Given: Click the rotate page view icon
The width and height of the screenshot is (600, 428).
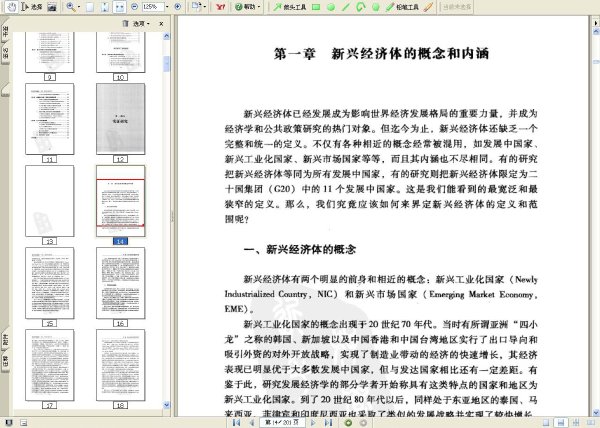Looking at the screenshot, I should coord(196,7).
